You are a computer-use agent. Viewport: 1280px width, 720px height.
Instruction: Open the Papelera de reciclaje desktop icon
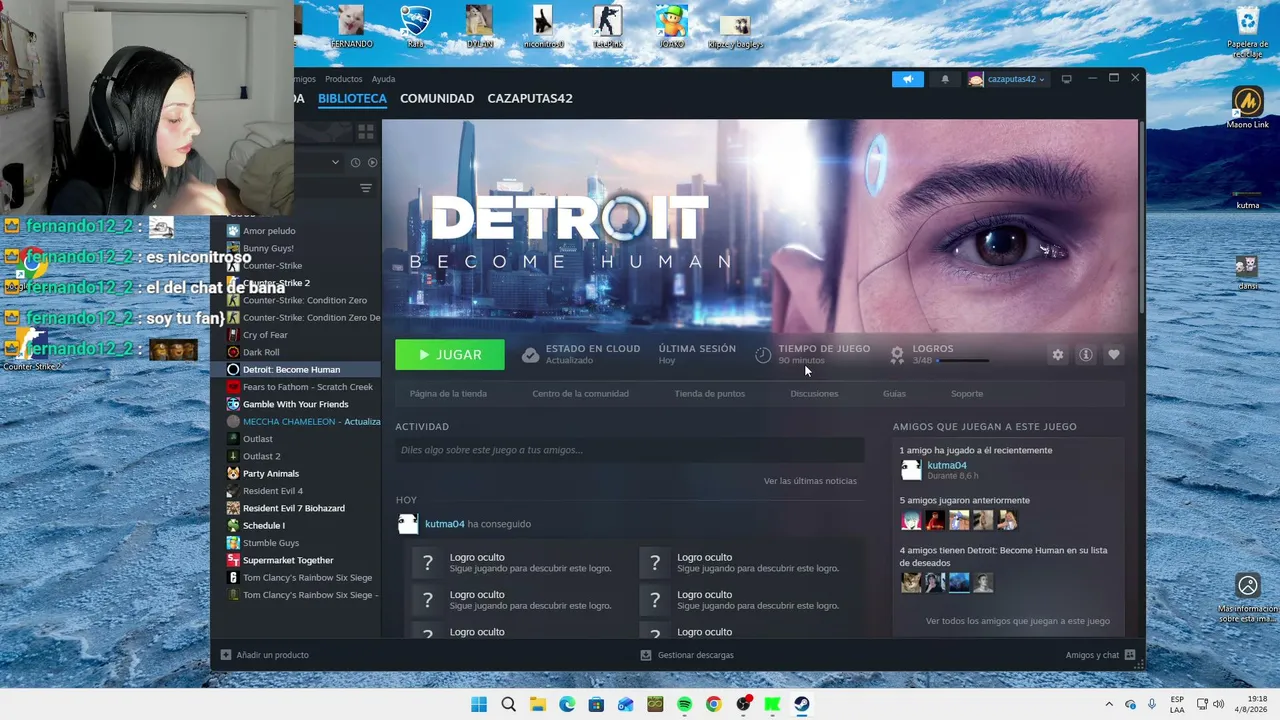coord(1247,32)
